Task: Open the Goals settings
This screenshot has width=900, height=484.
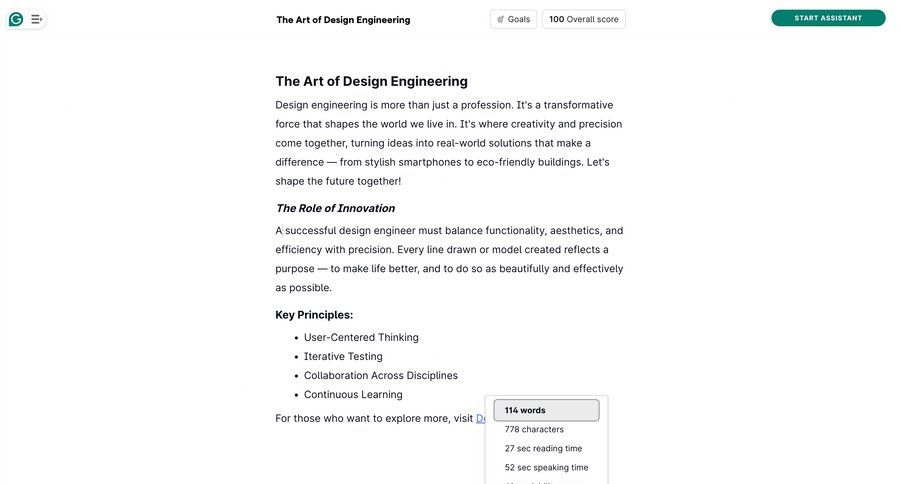Action: (514, 19)
